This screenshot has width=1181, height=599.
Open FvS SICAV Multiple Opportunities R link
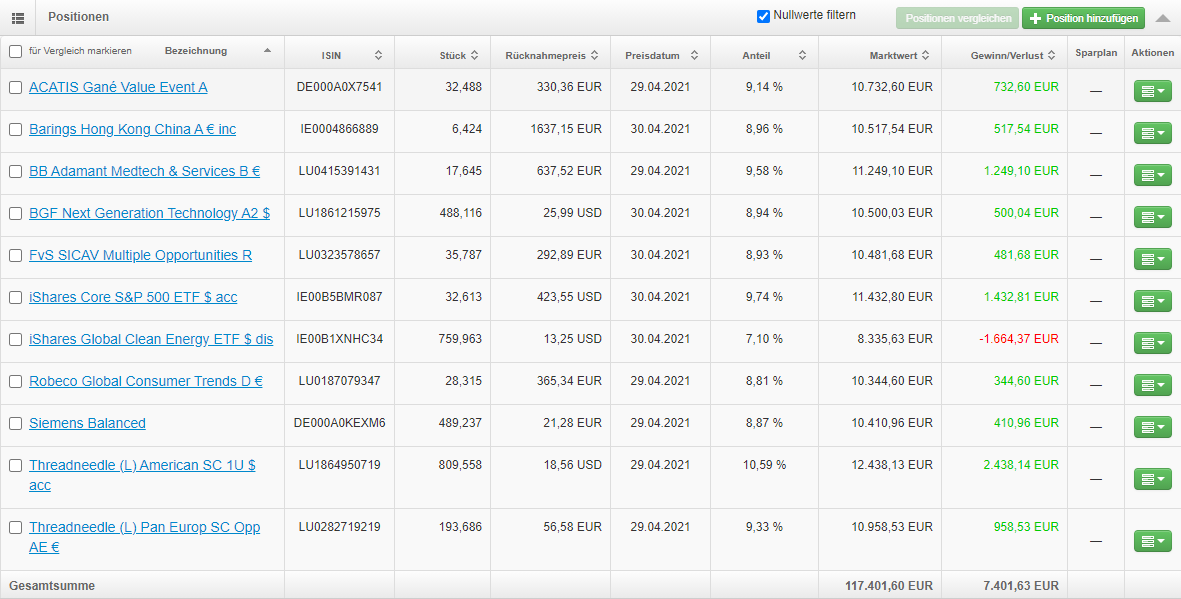pos(140,255)
